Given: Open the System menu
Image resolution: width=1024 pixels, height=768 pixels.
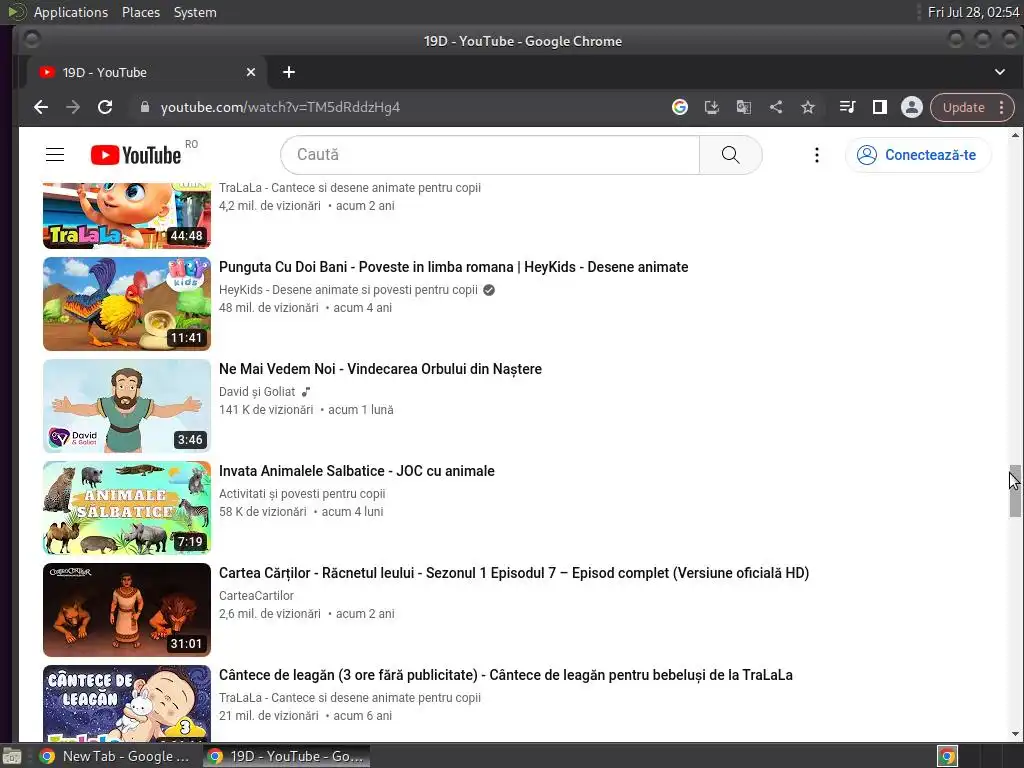Looking at the screenshot, I should pyautogui.click(x=195, y=12).
